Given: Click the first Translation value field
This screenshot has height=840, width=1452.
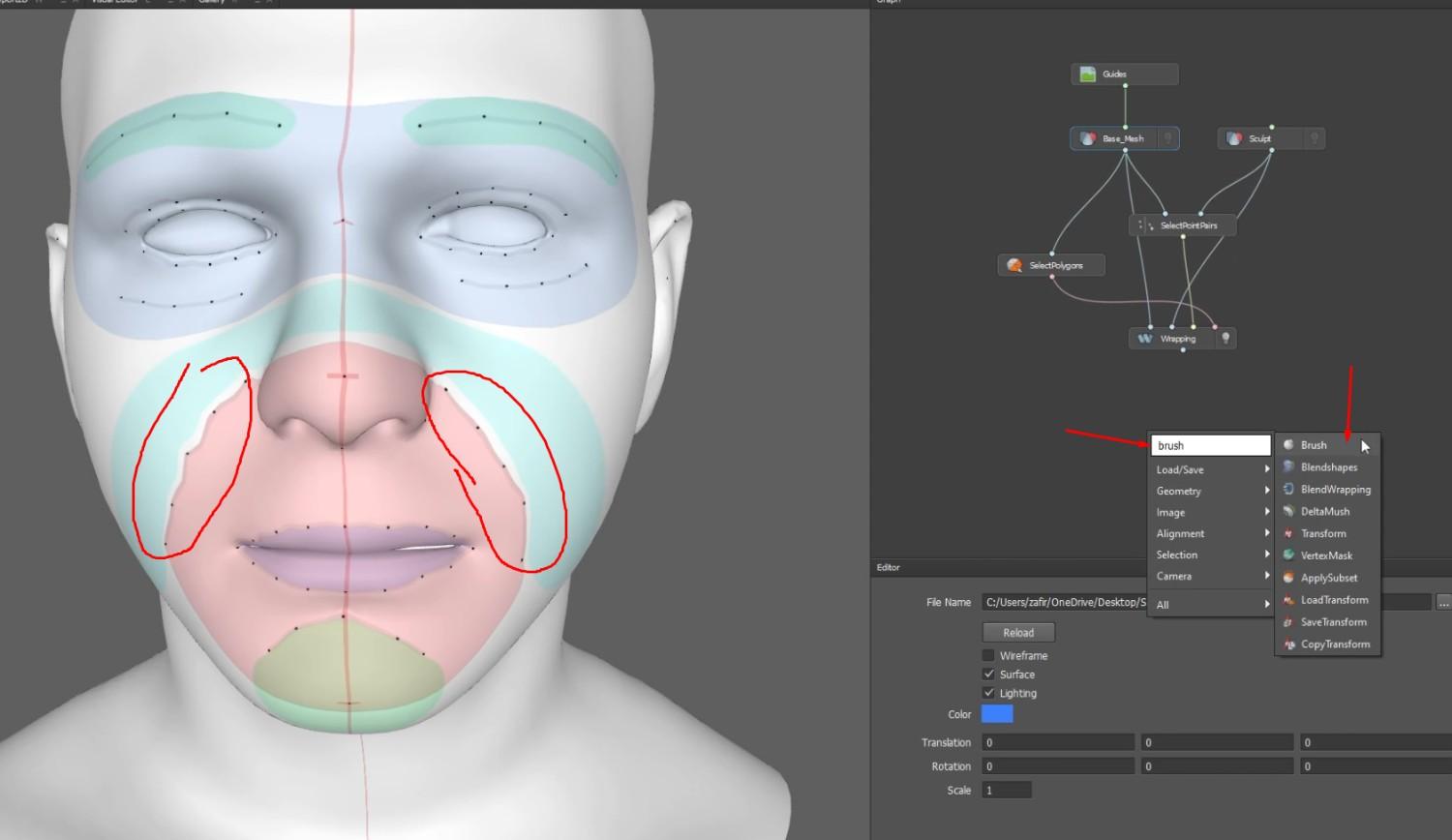Looking at the screenshot, I should click(1058, 742).
